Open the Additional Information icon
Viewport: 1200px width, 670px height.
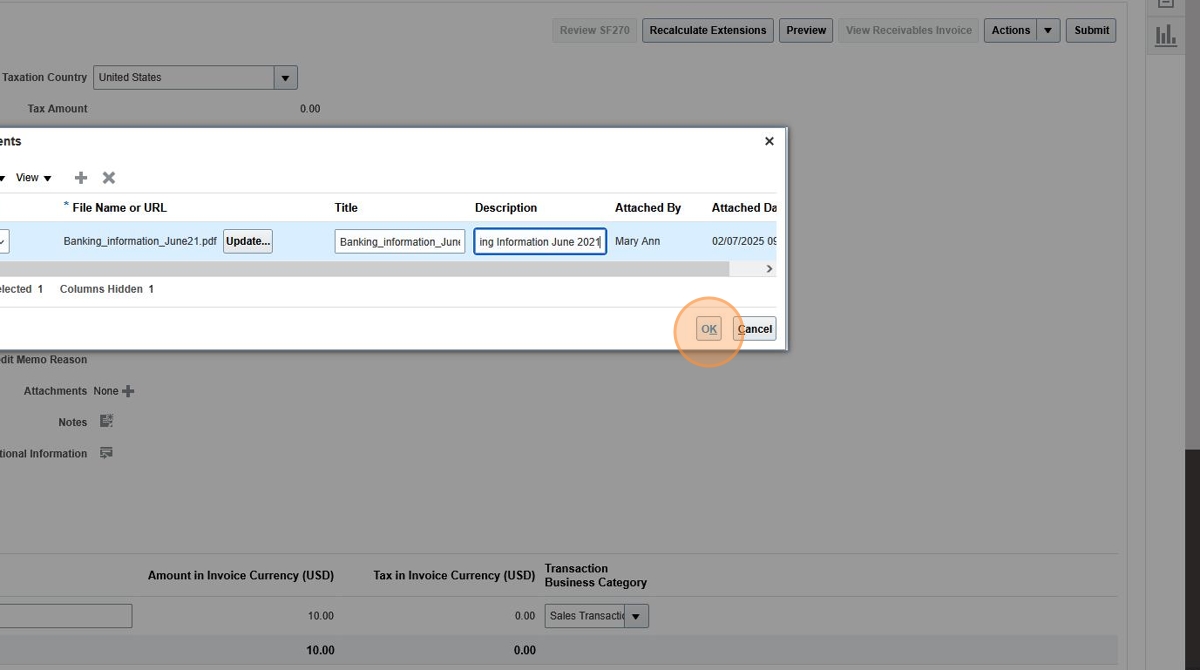106,453
